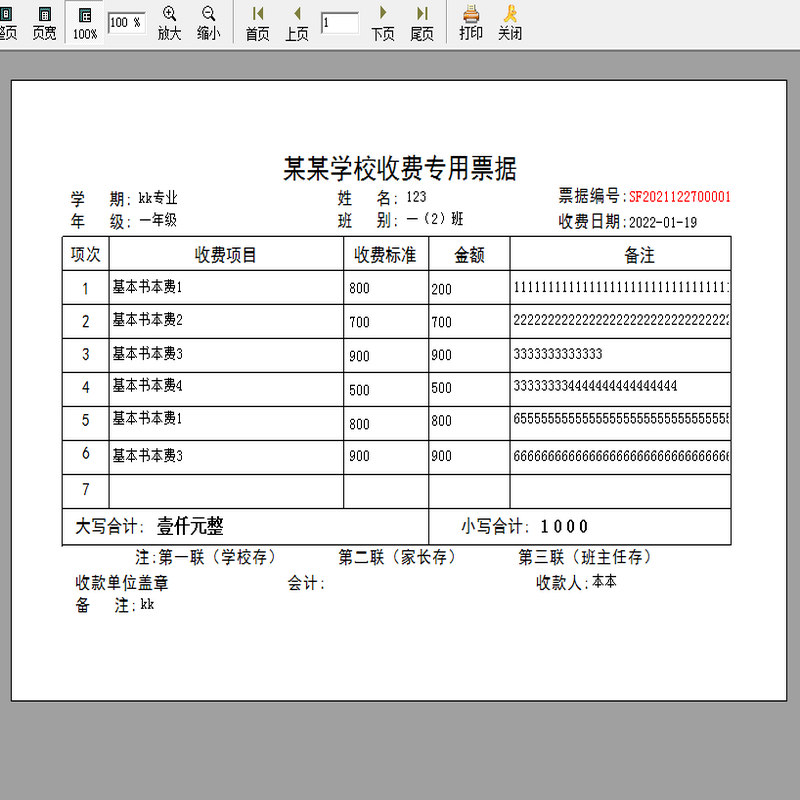This screenshot has width=800, height=800.
Task: Select 基本书本费3 in row 3
Action: click(x=147, y=353)
